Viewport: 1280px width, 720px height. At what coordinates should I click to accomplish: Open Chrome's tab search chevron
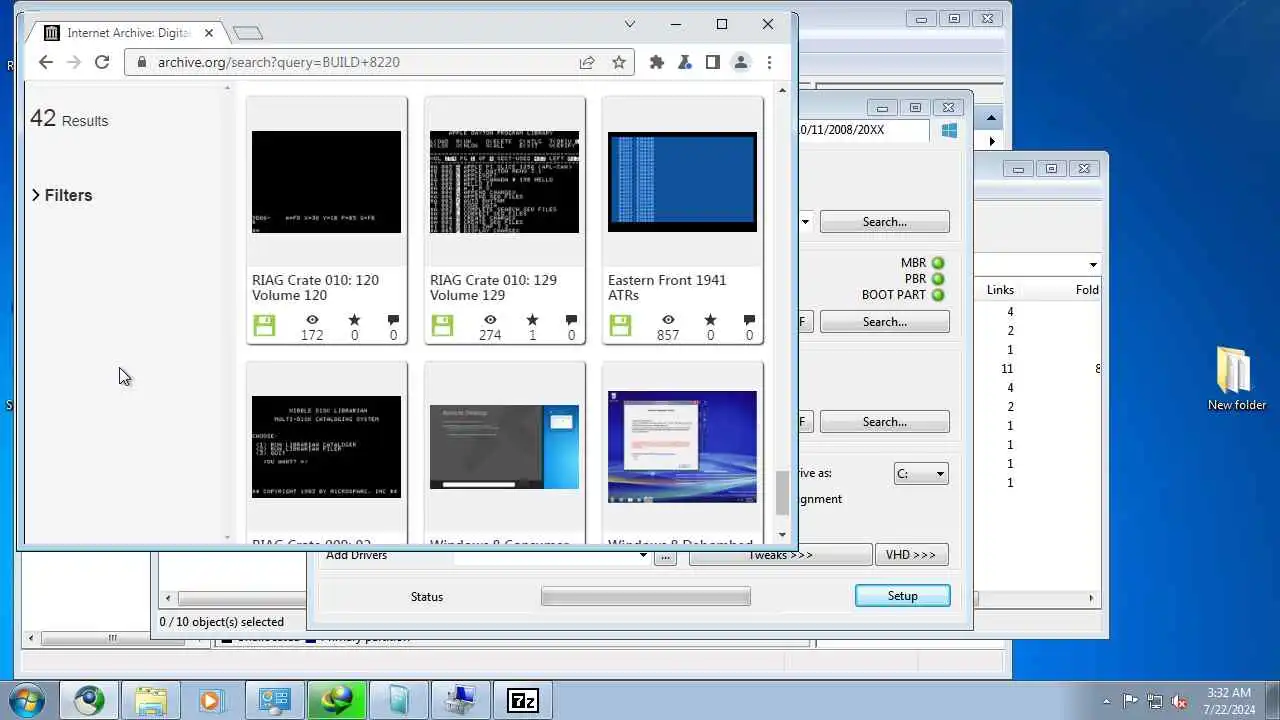pyautogui.click(x=630, y=24)
